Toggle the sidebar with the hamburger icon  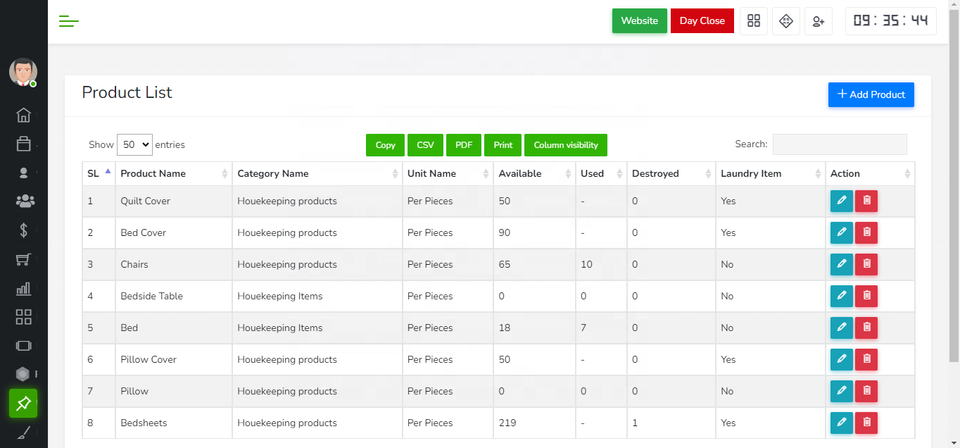(x=68, y=21)
